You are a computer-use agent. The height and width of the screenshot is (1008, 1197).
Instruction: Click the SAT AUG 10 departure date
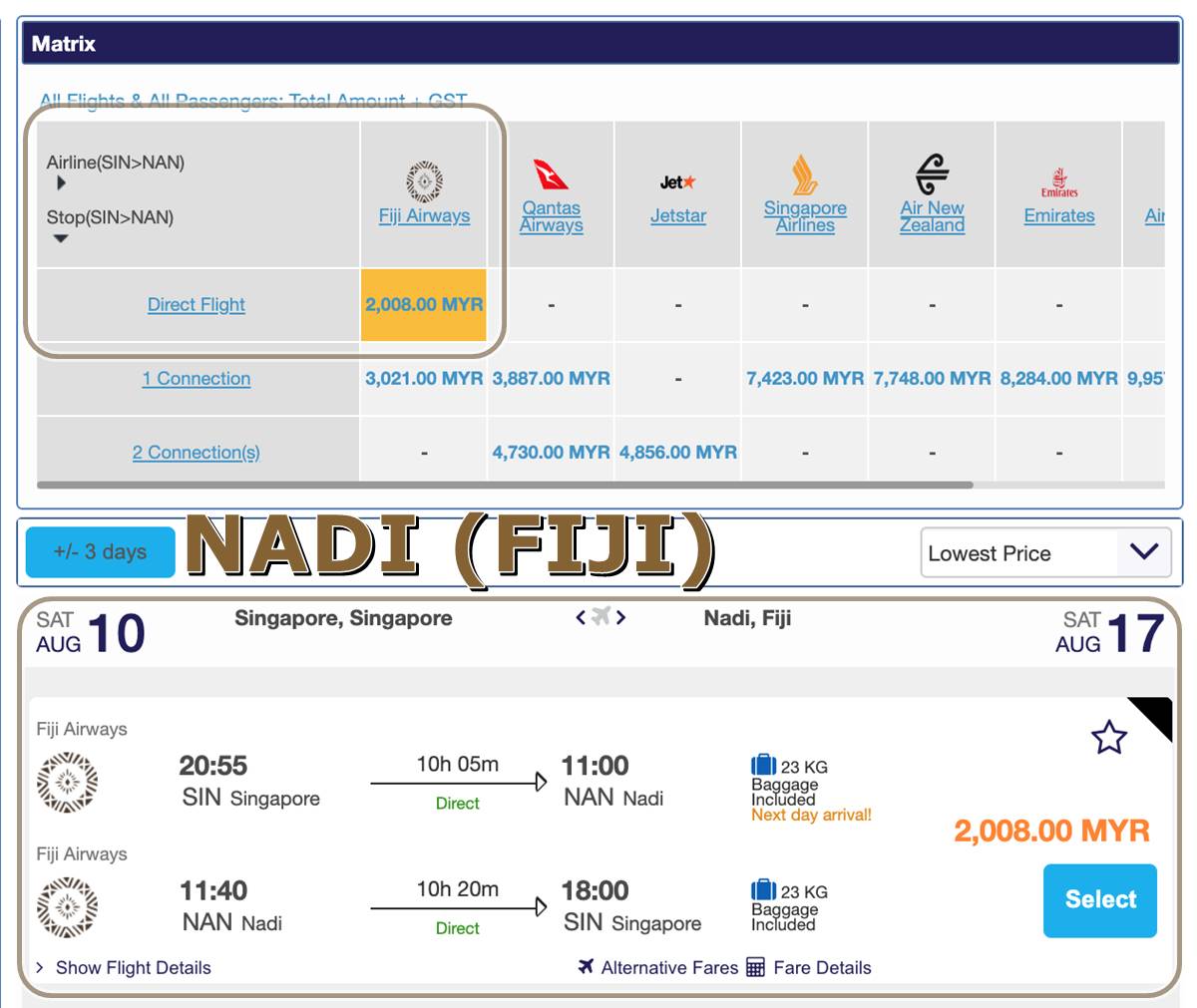[91, 633]
